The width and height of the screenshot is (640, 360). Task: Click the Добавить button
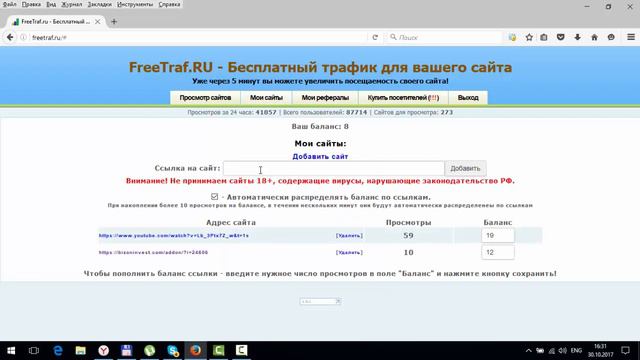pyautogui.click(x=465, y=168)
